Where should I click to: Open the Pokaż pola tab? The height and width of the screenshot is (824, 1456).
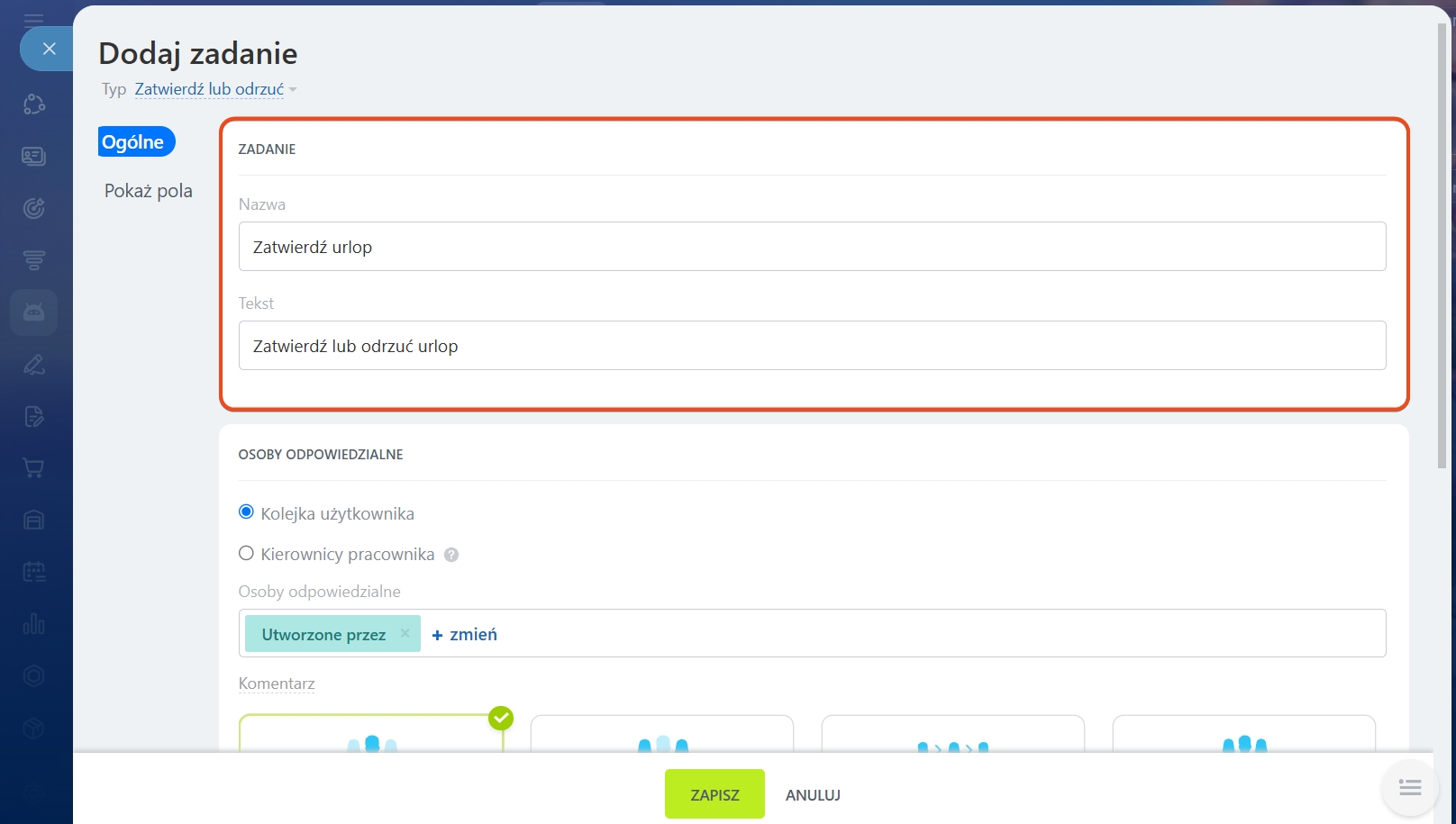pyautogui.click(x=149, y=191)
